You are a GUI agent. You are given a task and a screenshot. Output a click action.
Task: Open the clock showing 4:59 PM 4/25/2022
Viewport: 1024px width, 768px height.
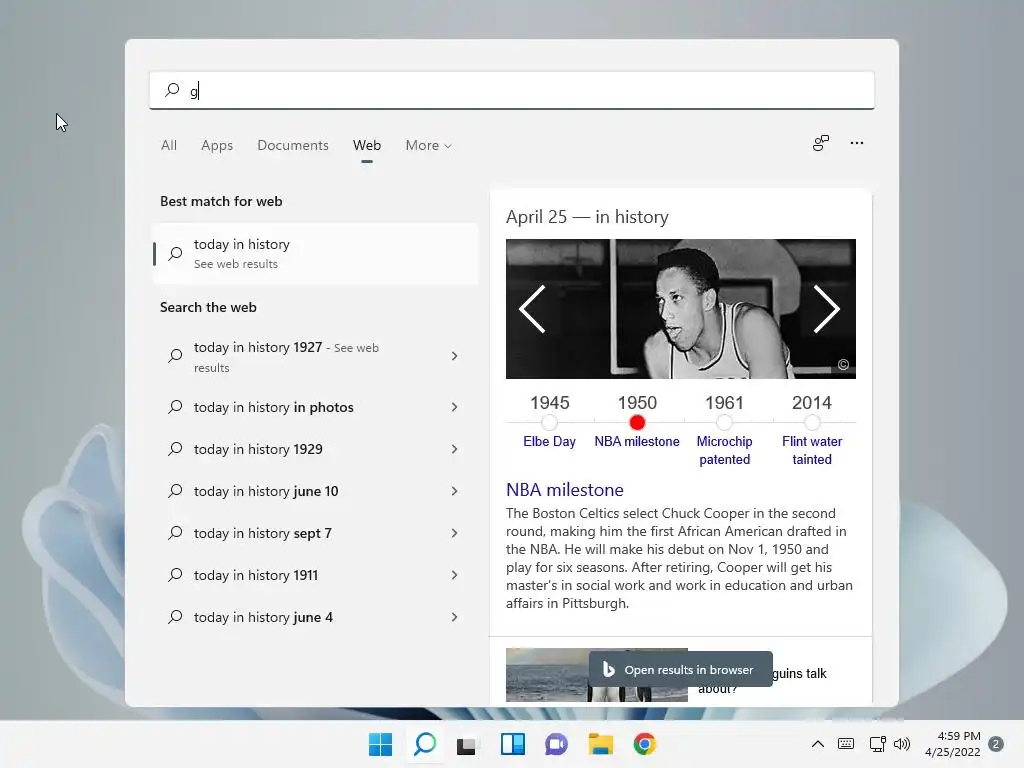click(x=952, y=744)
